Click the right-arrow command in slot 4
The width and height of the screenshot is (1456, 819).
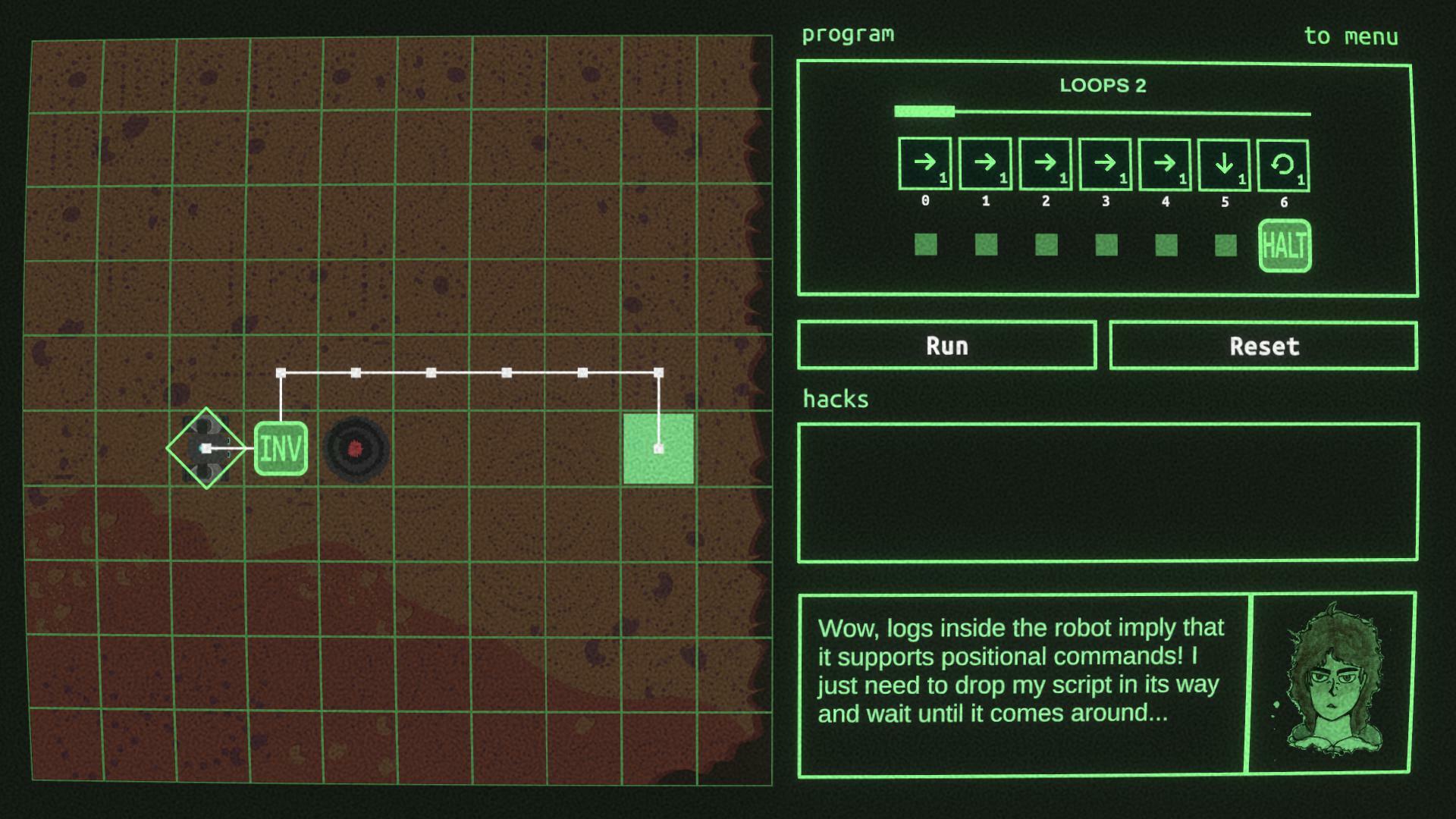[x=1165, y=164]
